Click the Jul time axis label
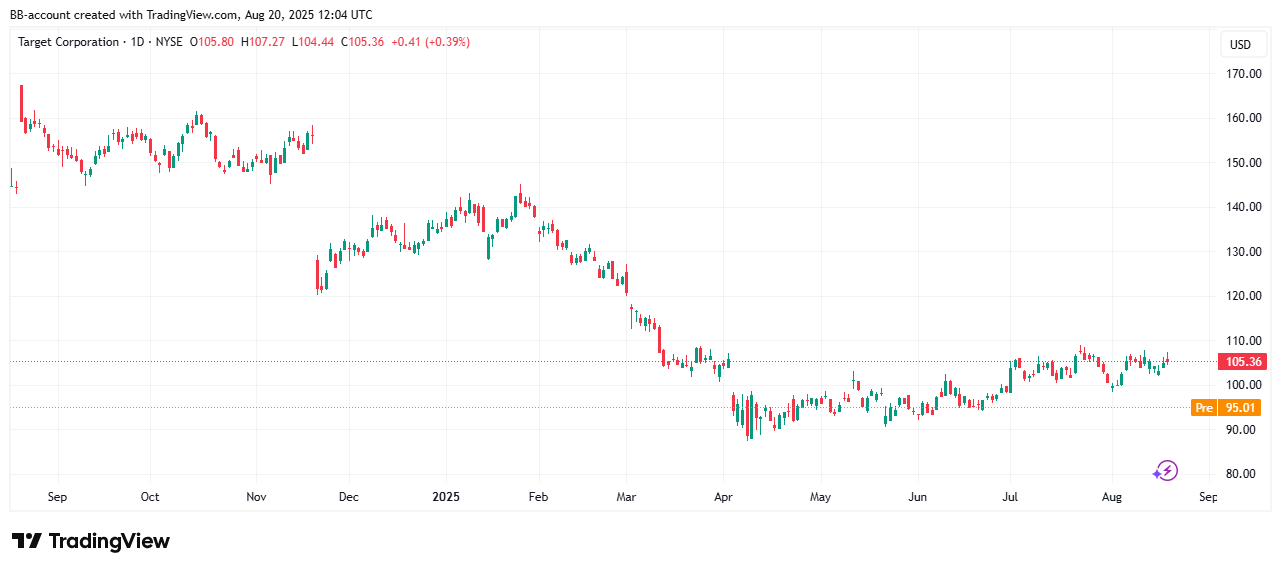The image size is (1281, 571). pyautogui.click(x=1010, y=496)
